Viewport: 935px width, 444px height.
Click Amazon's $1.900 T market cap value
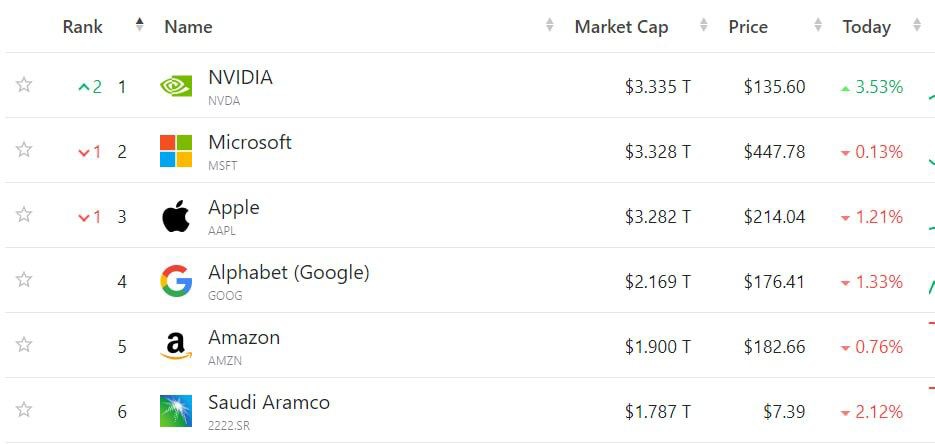tap(657, 347)
